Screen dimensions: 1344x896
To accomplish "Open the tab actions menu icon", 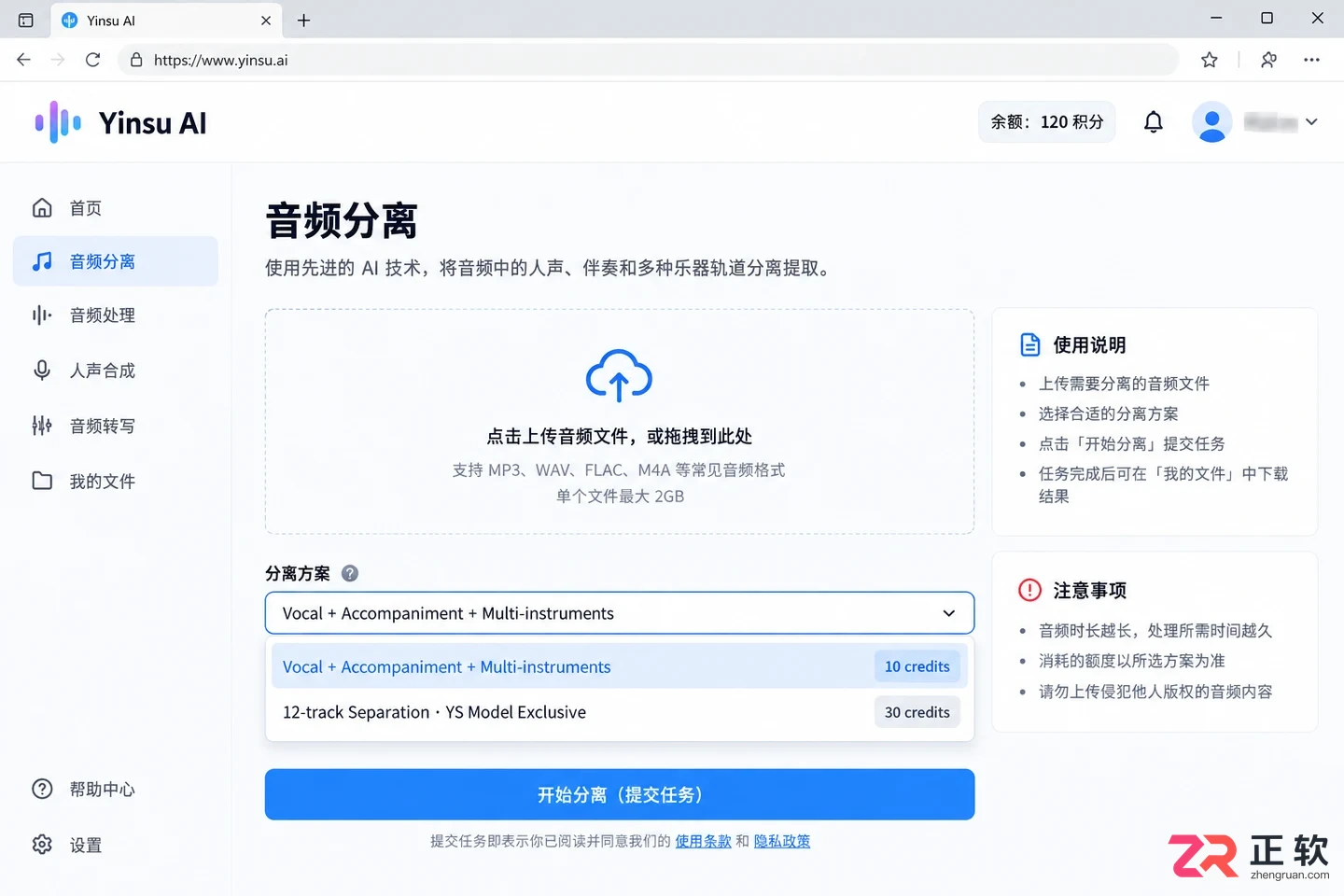I will point(26,20).
